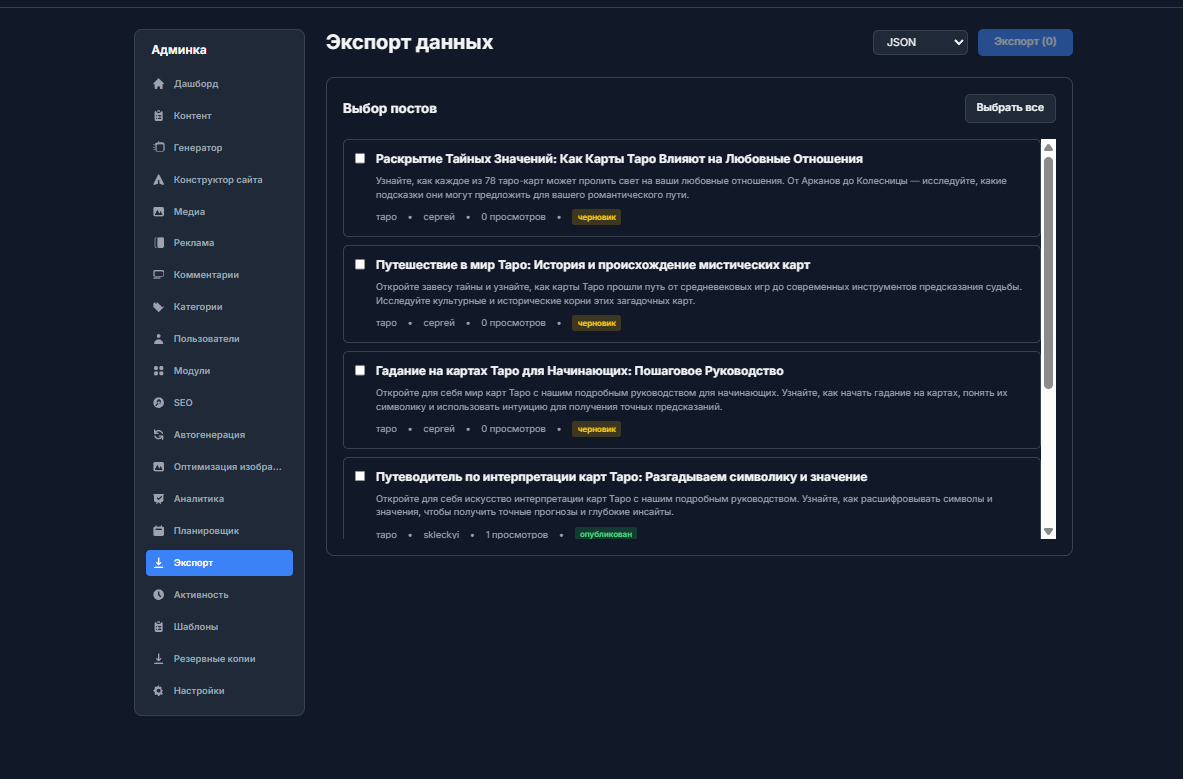Open the JSON export format dropdown
Image resolution: width=1183 pixels, height=779 pixels.
(920, 42)
